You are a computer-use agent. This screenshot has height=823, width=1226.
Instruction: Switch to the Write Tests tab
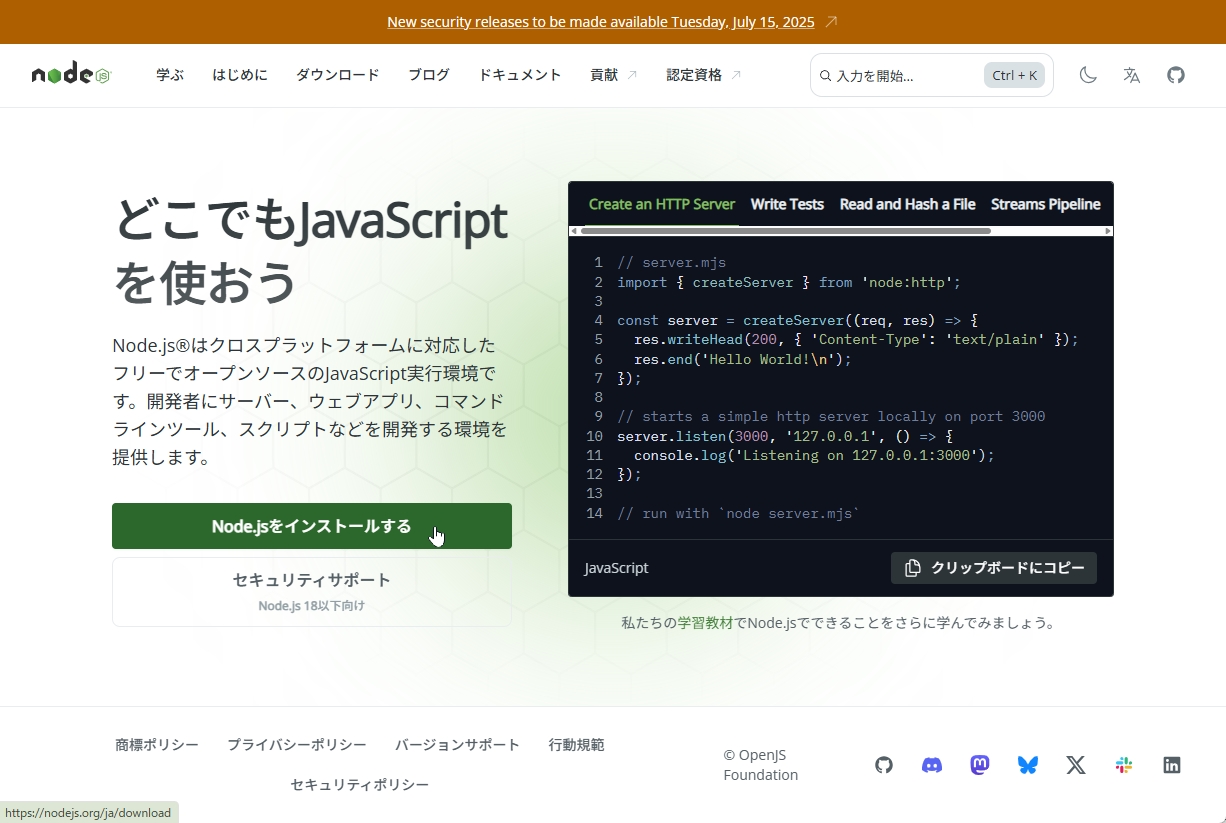787,204
